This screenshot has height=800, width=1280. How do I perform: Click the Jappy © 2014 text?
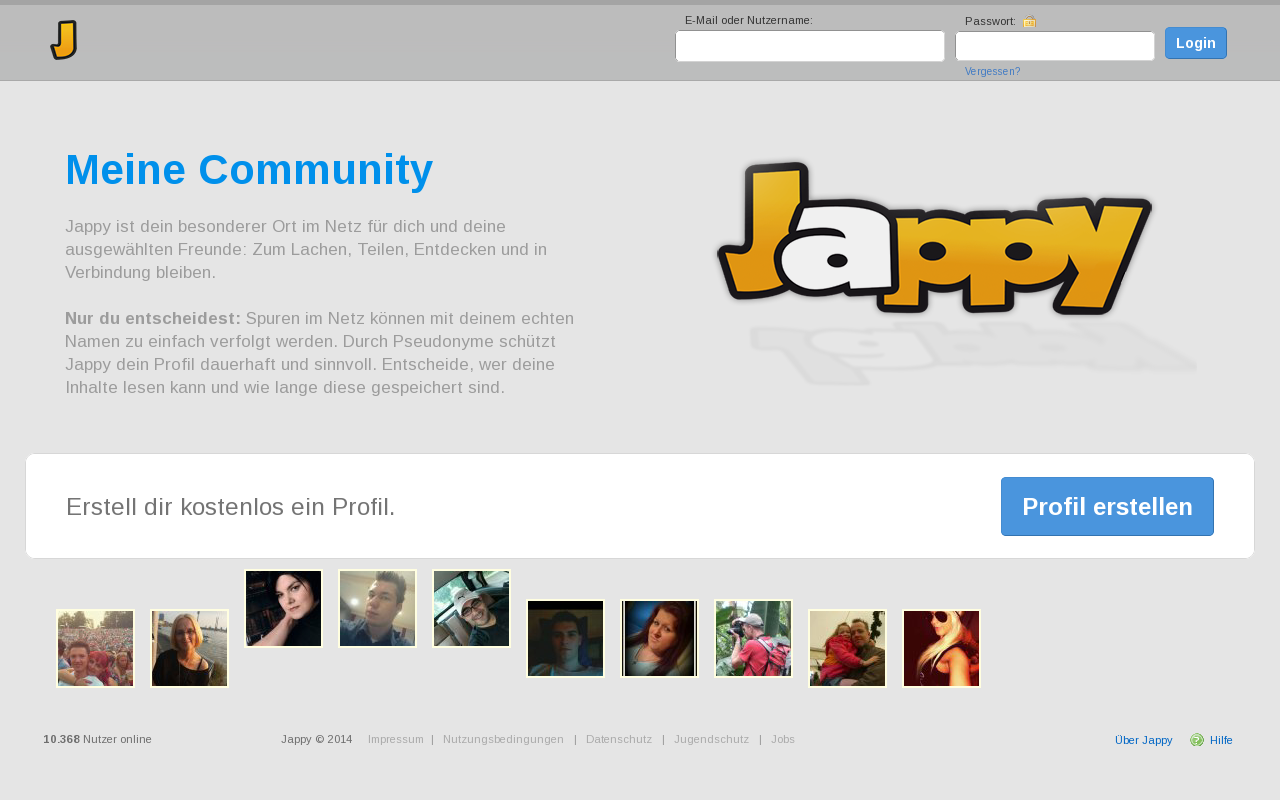317,740
